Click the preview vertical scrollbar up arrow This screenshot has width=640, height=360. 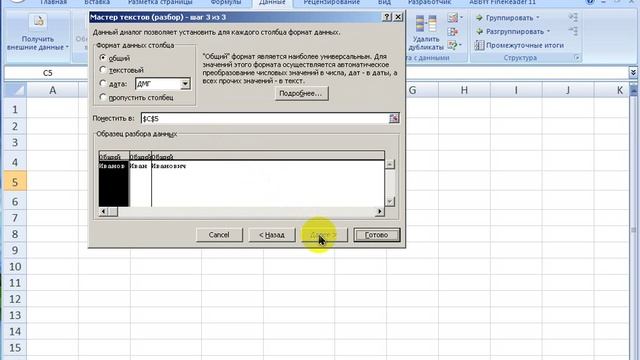pyautogui.click(x=390, y=164)
